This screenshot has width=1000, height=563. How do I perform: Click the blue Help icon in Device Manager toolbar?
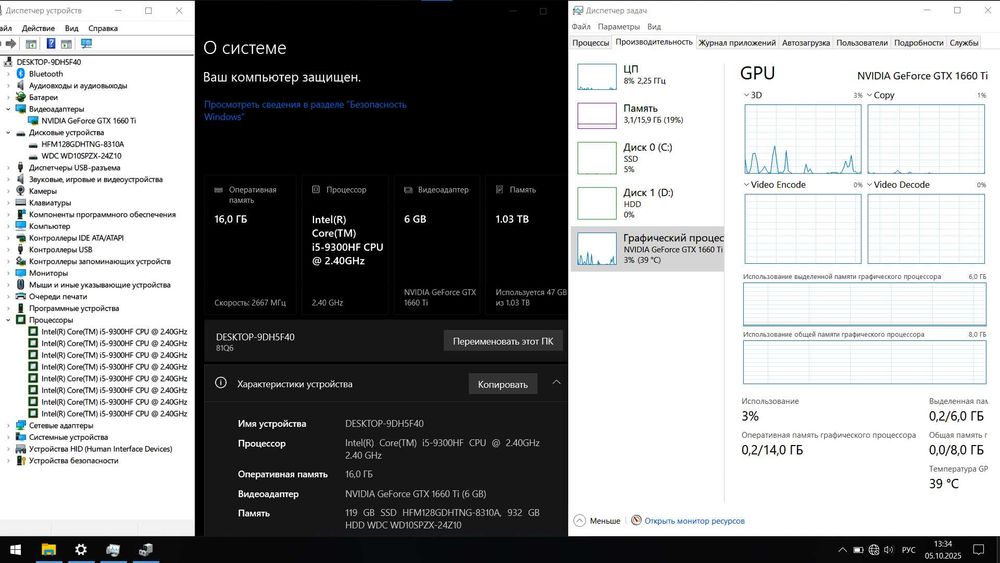click(x=50, y=44)
